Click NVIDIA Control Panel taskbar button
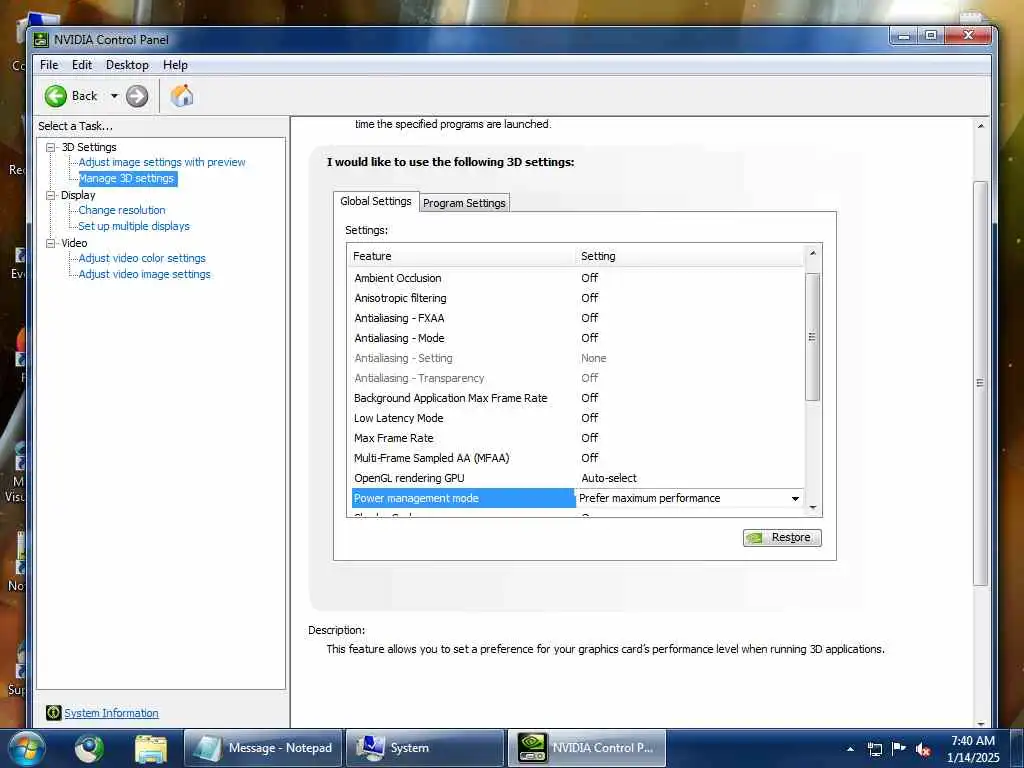The height and width of the screenshot is (768, 1024). click(x=586, y=748)
